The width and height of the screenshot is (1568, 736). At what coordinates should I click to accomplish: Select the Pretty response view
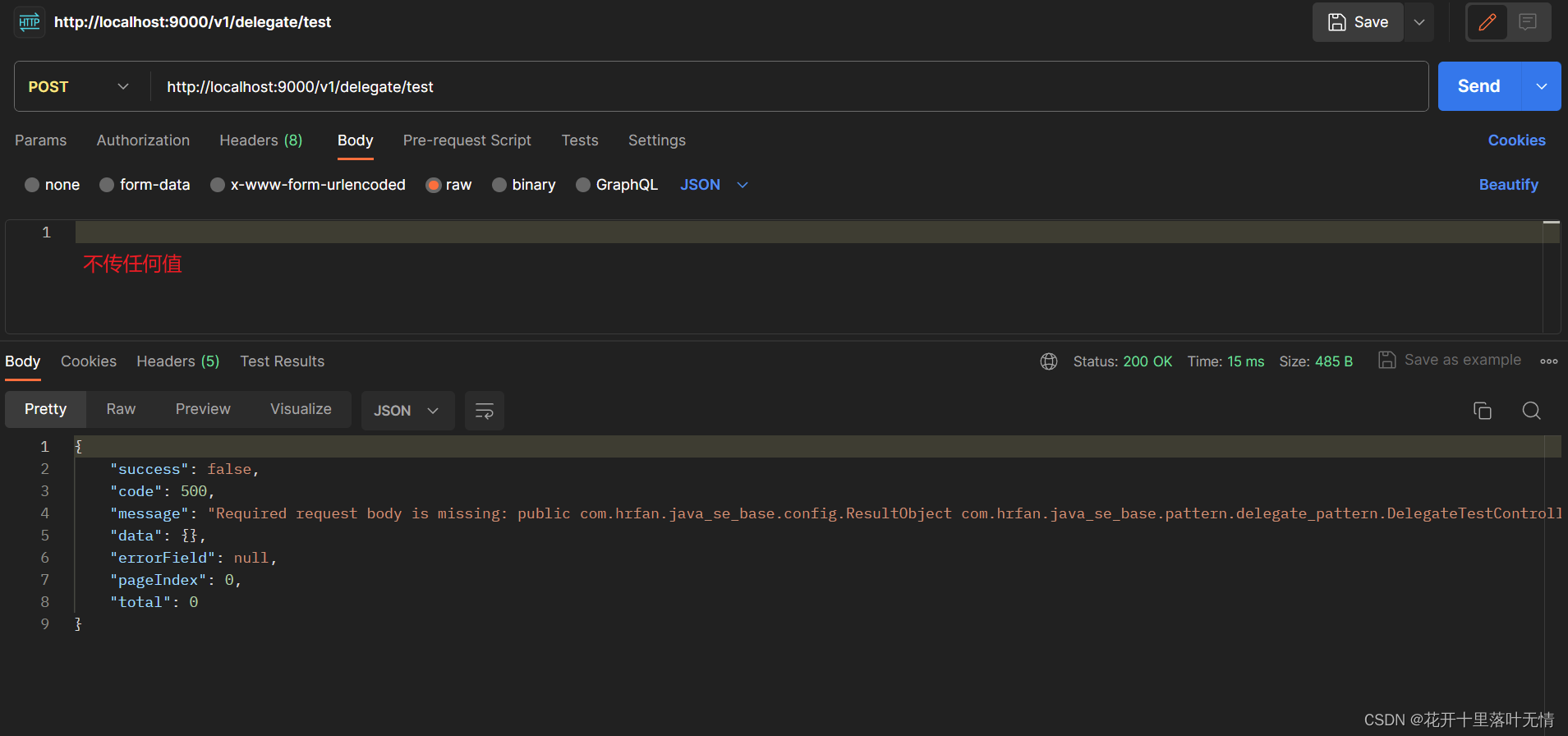point(46,409)
